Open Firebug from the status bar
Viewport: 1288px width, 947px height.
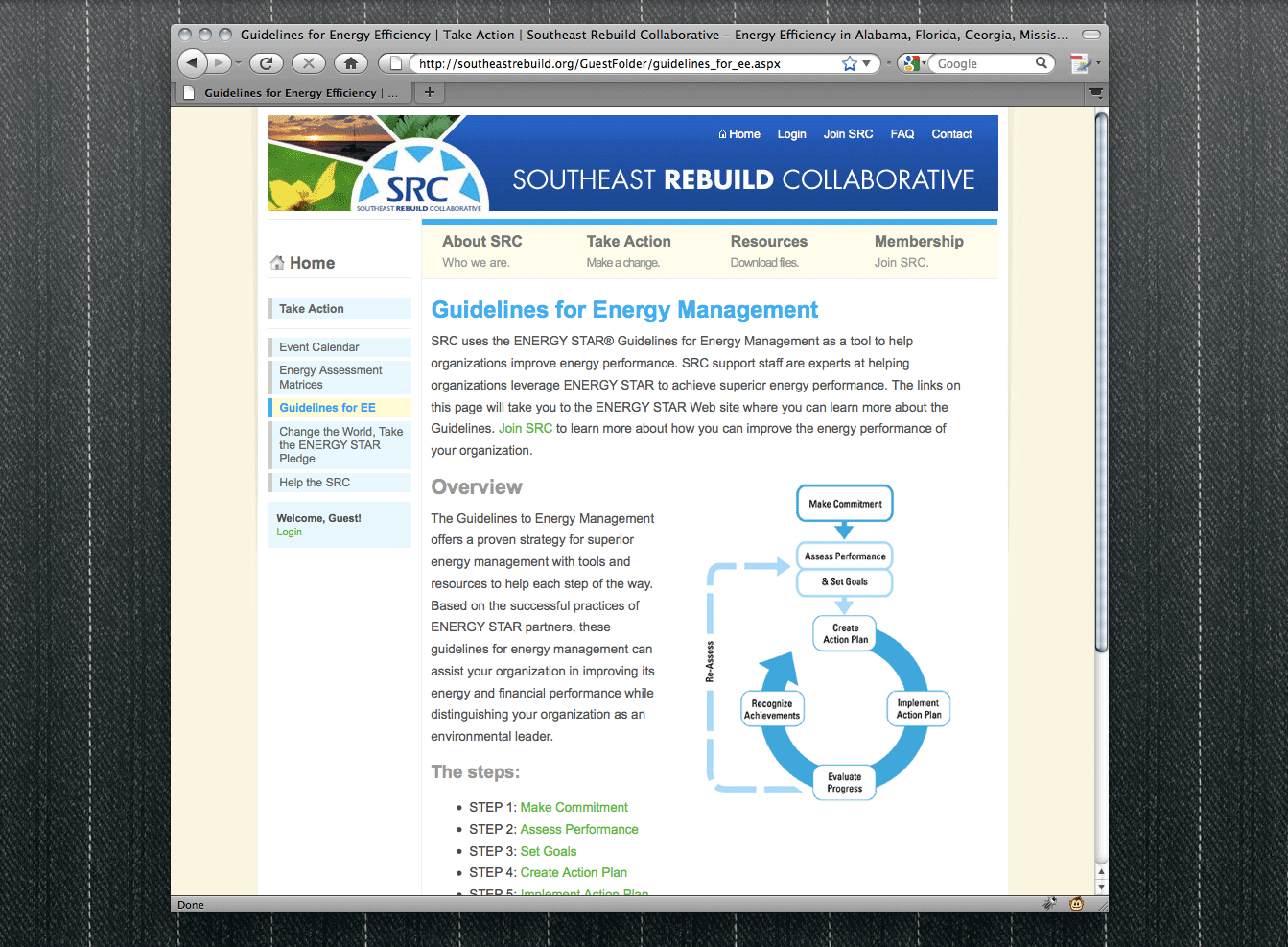tap(1050, 904)
